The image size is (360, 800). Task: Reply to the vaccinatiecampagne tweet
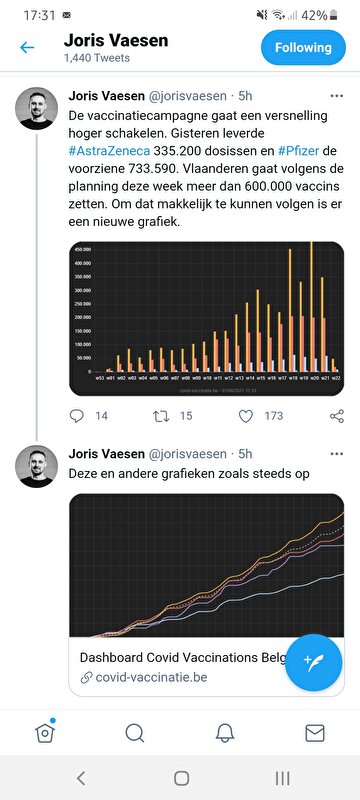(x=76, y=416)
